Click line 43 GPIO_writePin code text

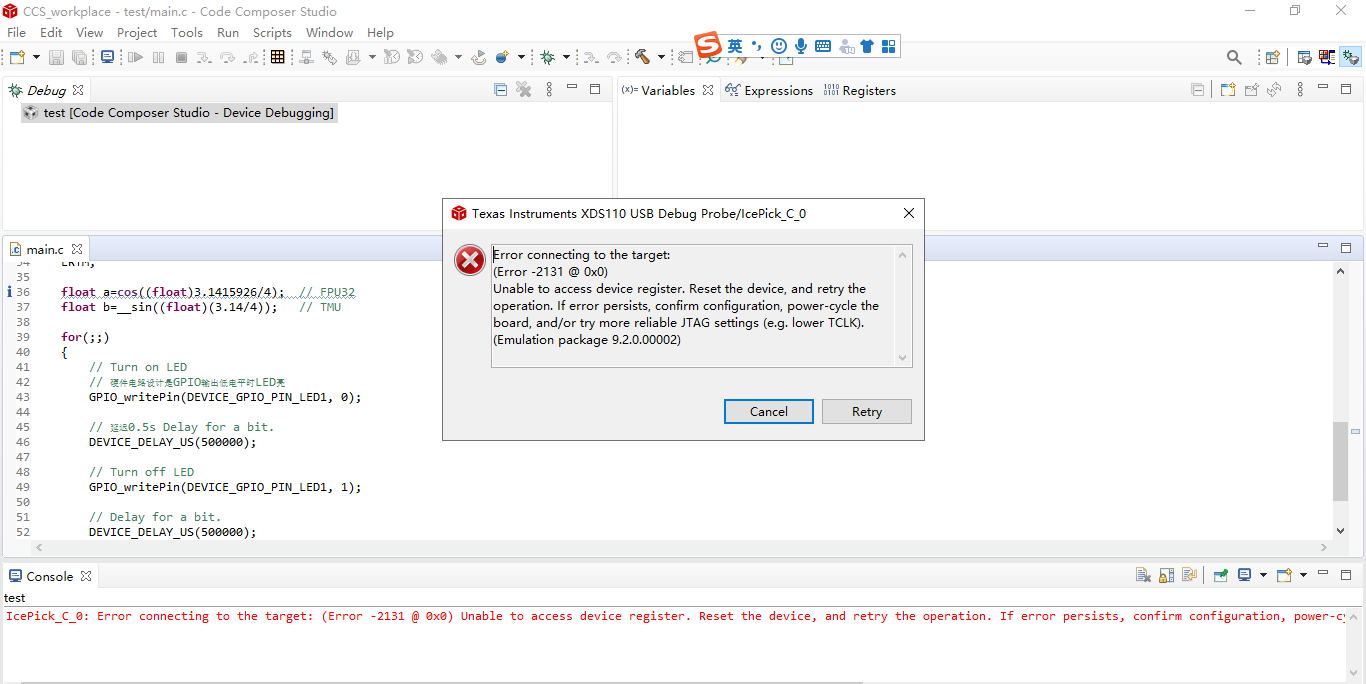(x=225, y=397)
